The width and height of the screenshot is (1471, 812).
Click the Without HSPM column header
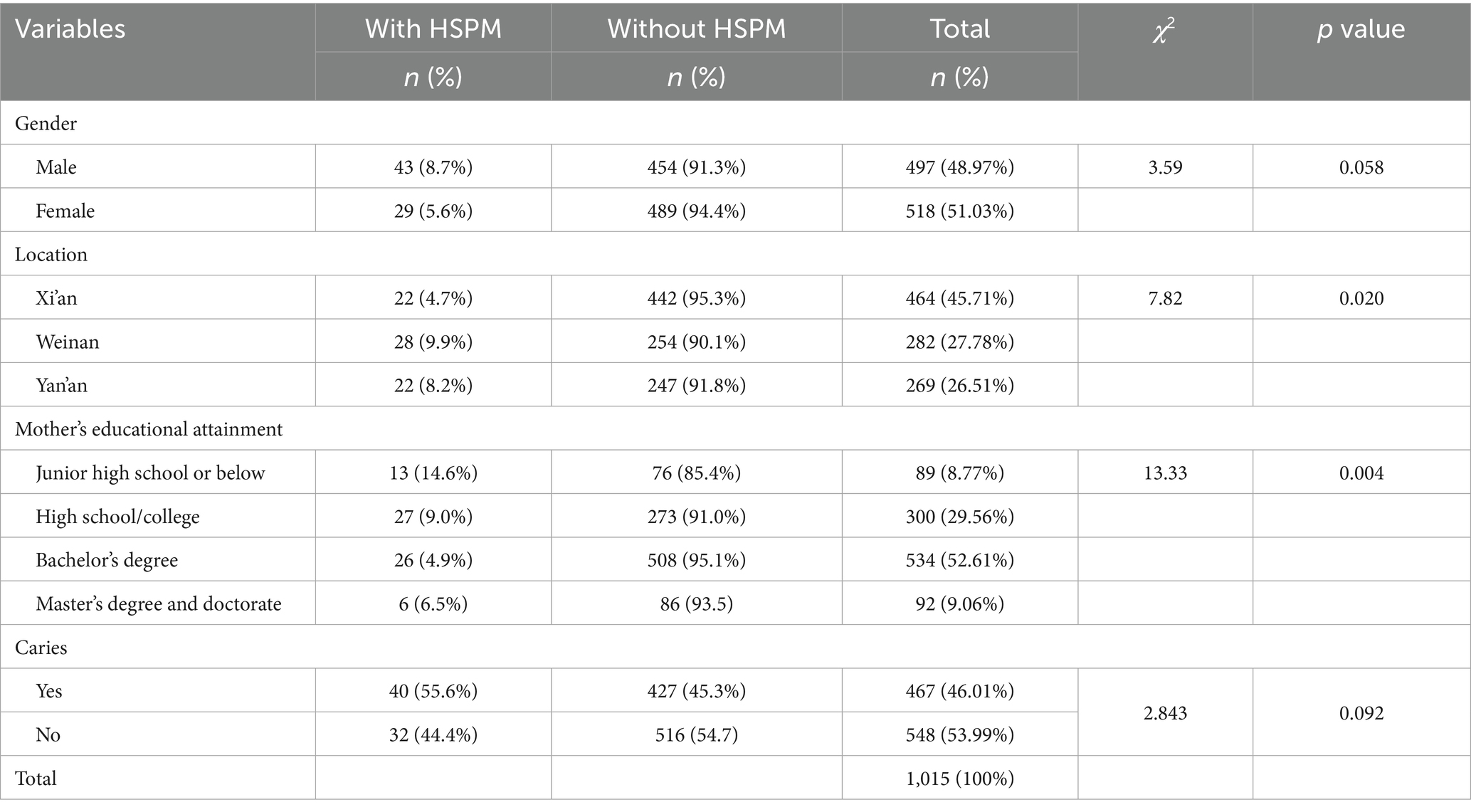tap(696, 29)
